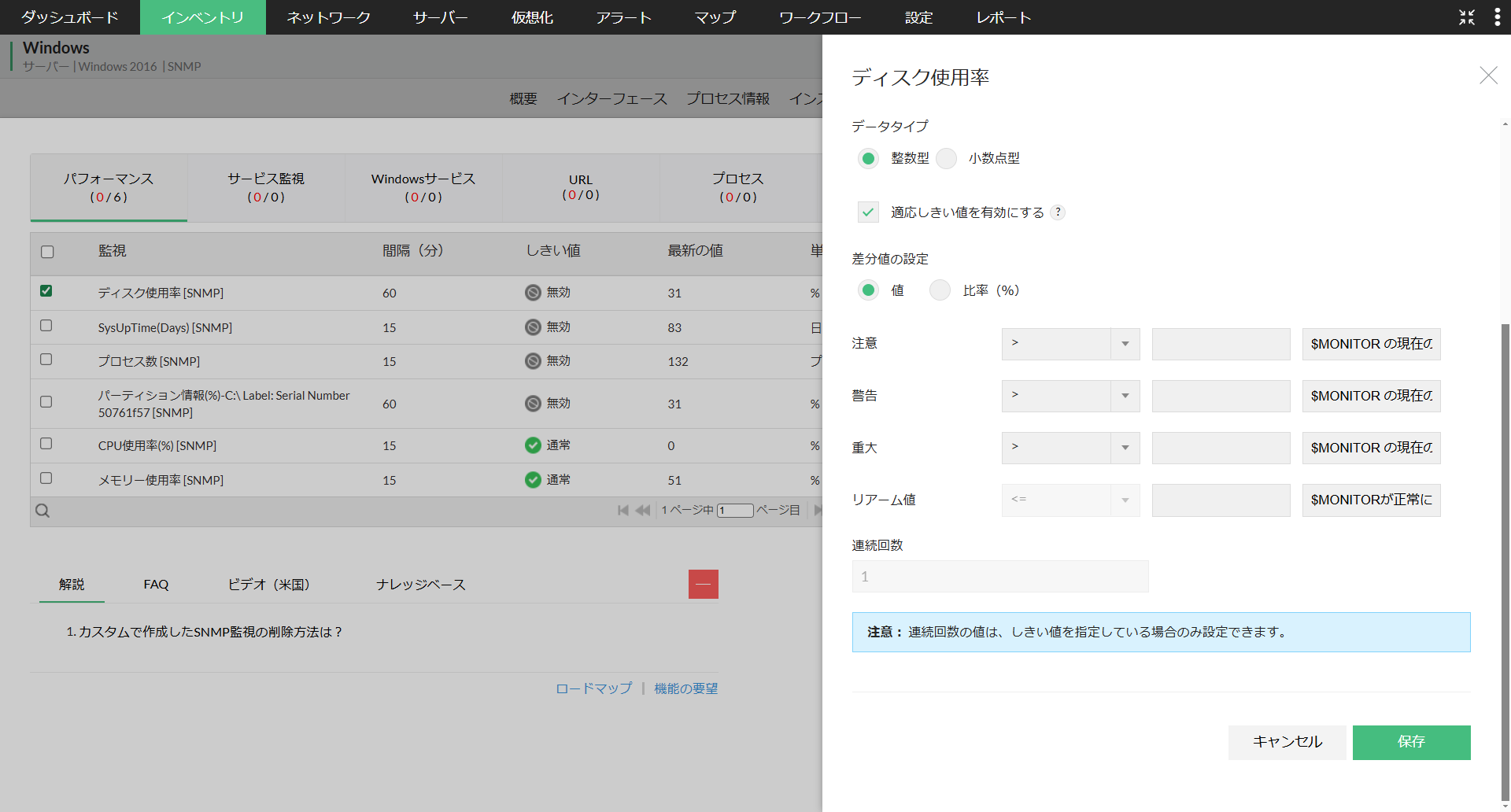Select the 小数点型 data type radio button
This screenshot has width=1511, height=812.
(x=947, y=158)
